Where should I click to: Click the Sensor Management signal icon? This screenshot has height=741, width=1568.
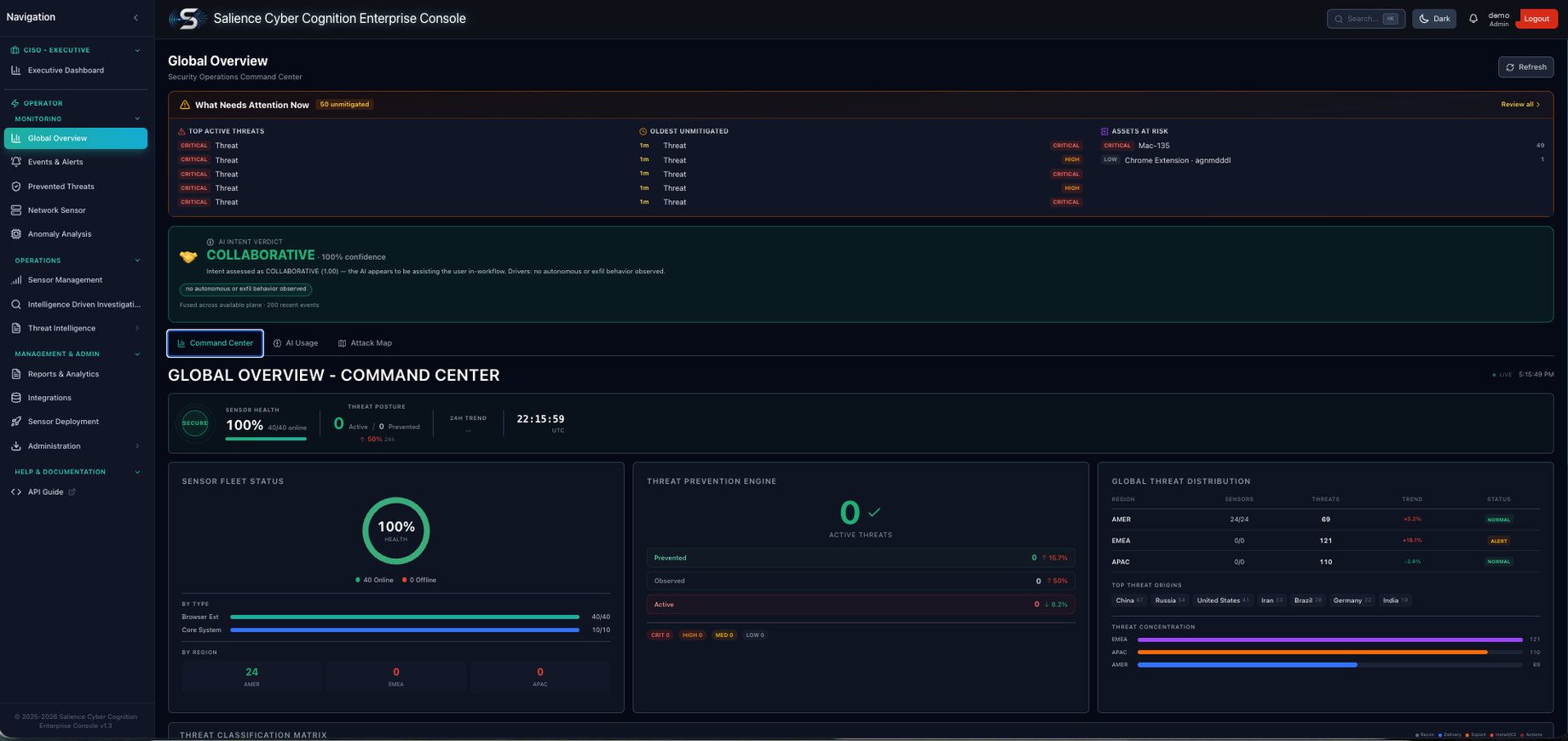(x=16, y=280)
